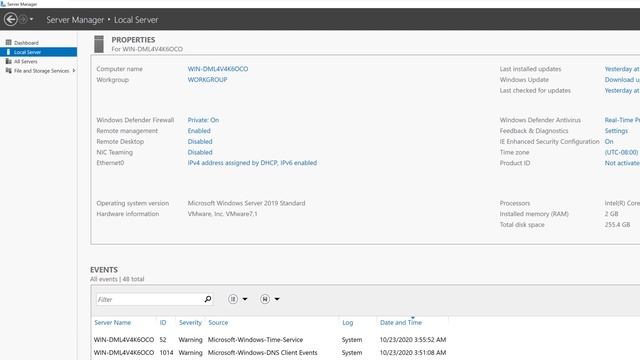Click Remote management 'Enabled' link
This screenshot has width=640, height=360.
[199, 131]
